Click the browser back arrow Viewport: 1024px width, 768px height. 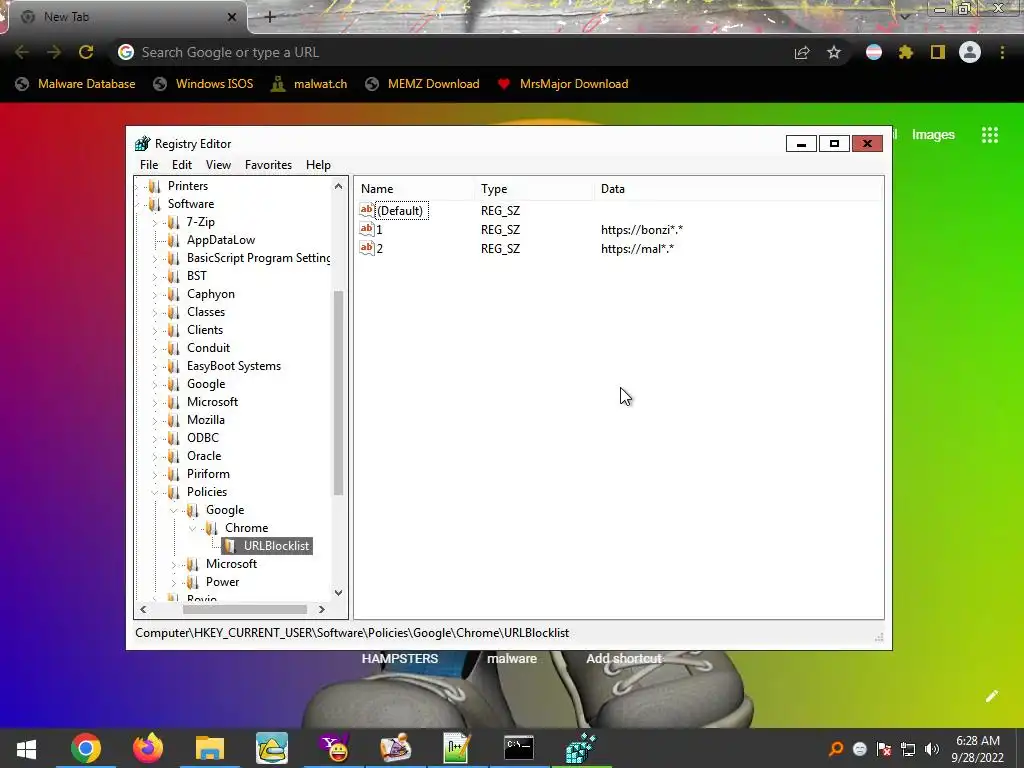coord(22,52)
